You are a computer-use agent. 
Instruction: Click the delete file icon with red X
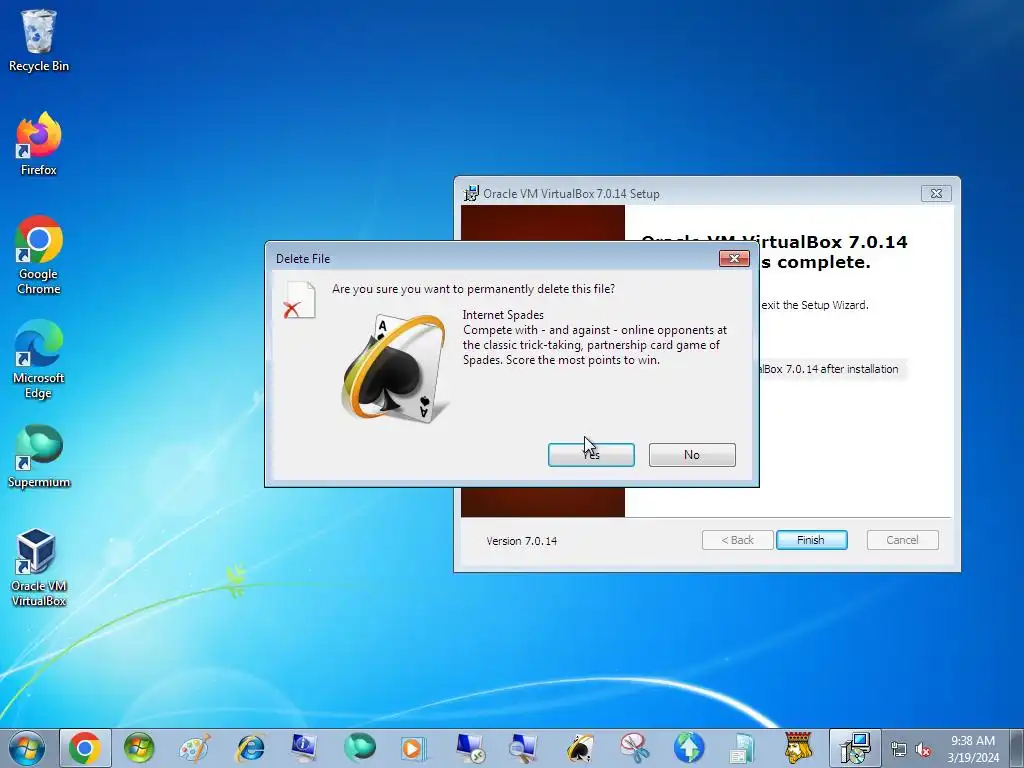300,300
